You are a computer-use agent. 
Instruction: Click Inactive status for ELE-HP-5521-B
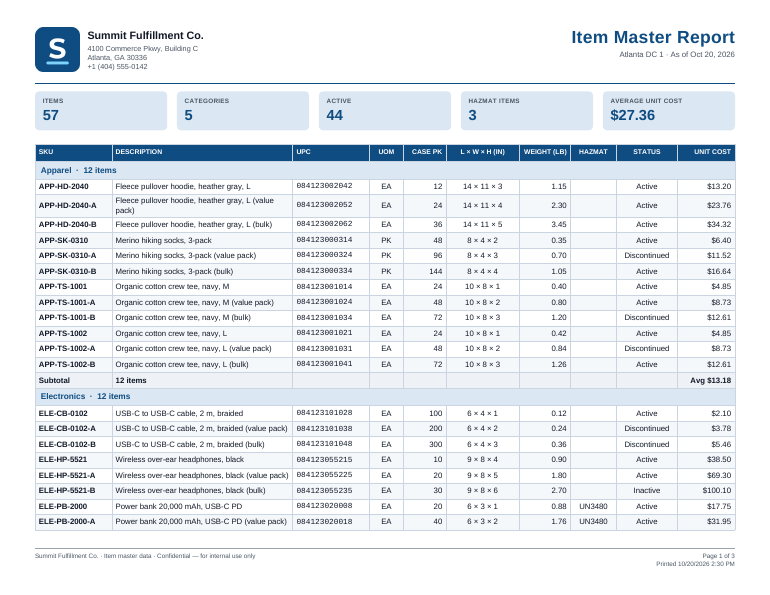(647, 490)
